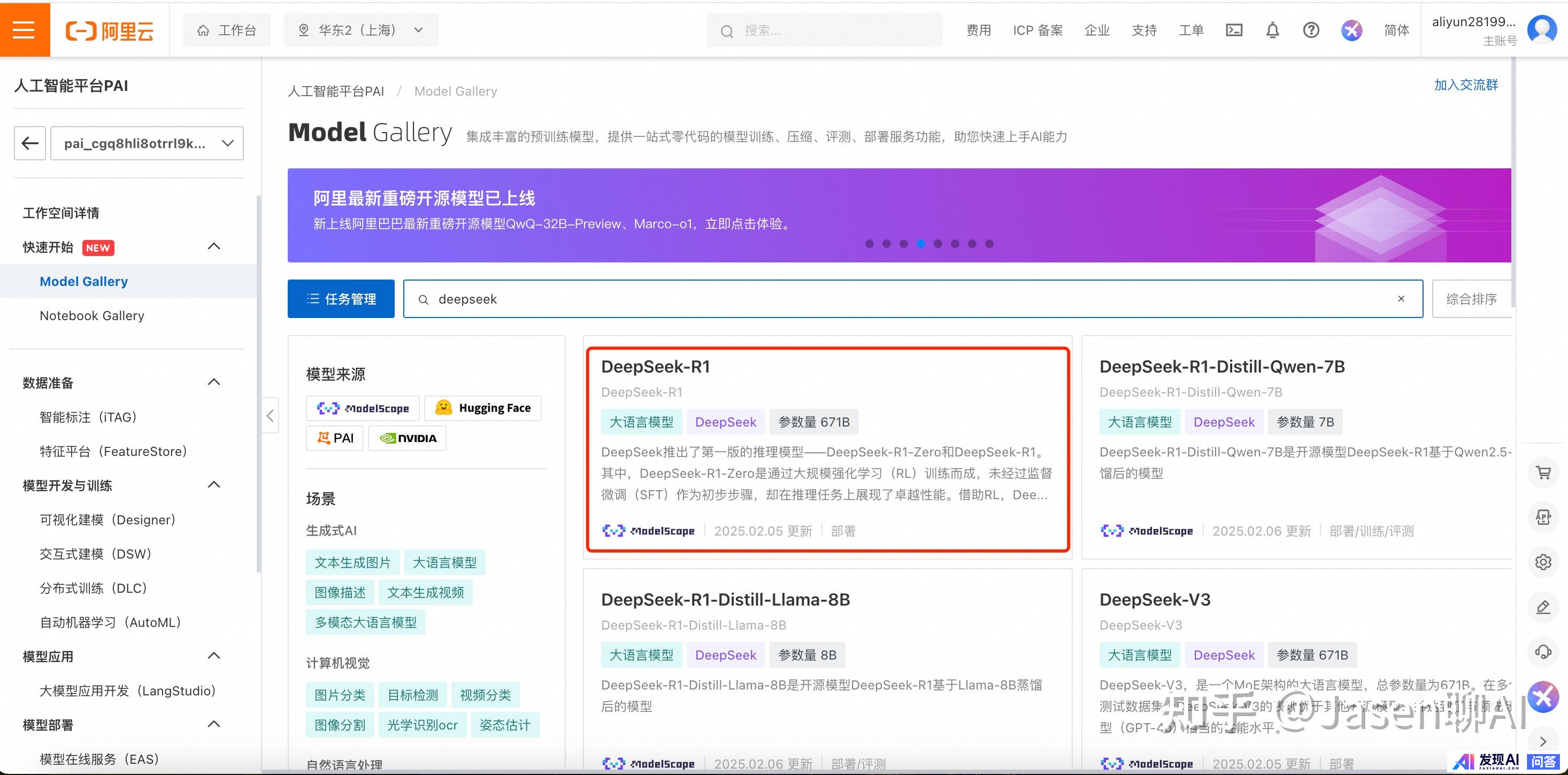Open 费用 menu
This screenshot has height=775, width=1568.
coord(979,30)
